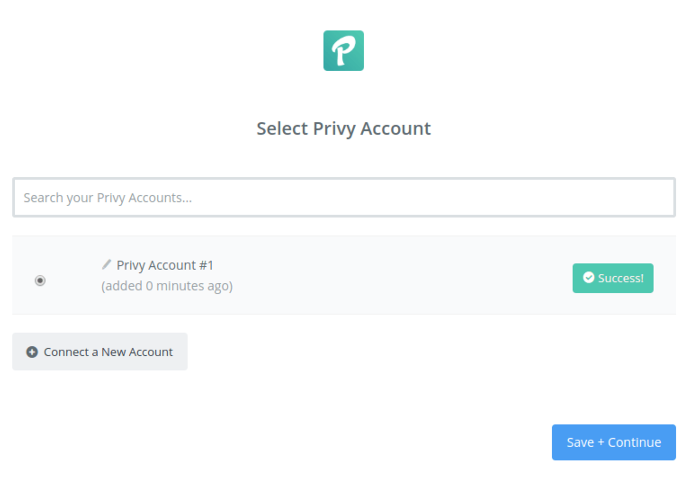This screenshot has height=491, width=691.
Task: Click the Privy logo icon
Action: point(343,51)
